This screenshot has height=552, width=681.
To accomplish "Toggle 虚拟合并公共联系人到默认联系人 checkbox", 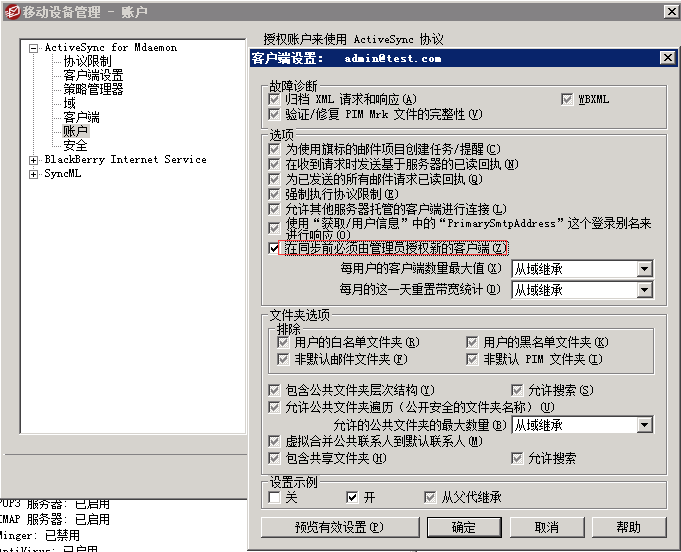I will pos(274,441).
